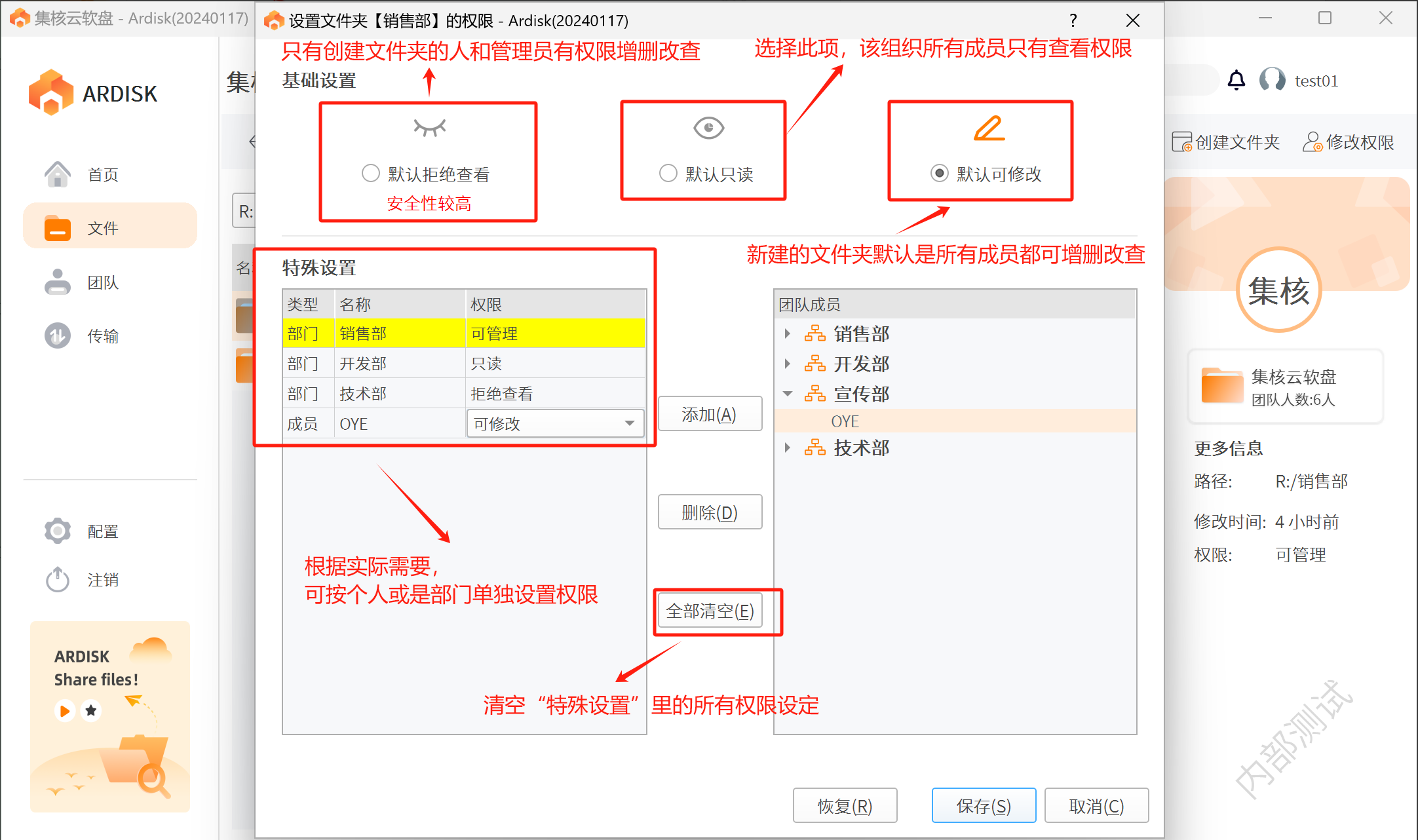The image size is (1418, 840).
Task: Open the 可修改 permission dropdown for OYE
Action: point(629,423)
